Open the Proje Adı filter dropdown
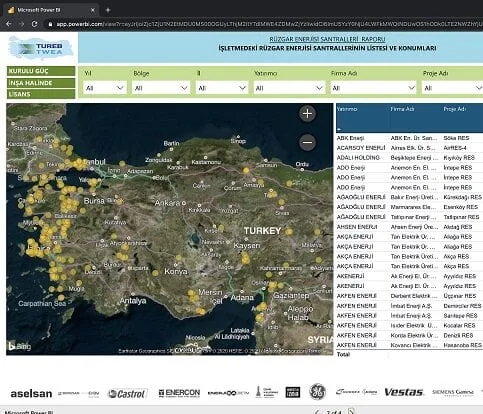This screenshot has width=483, height=414. (x=452, y=88)
